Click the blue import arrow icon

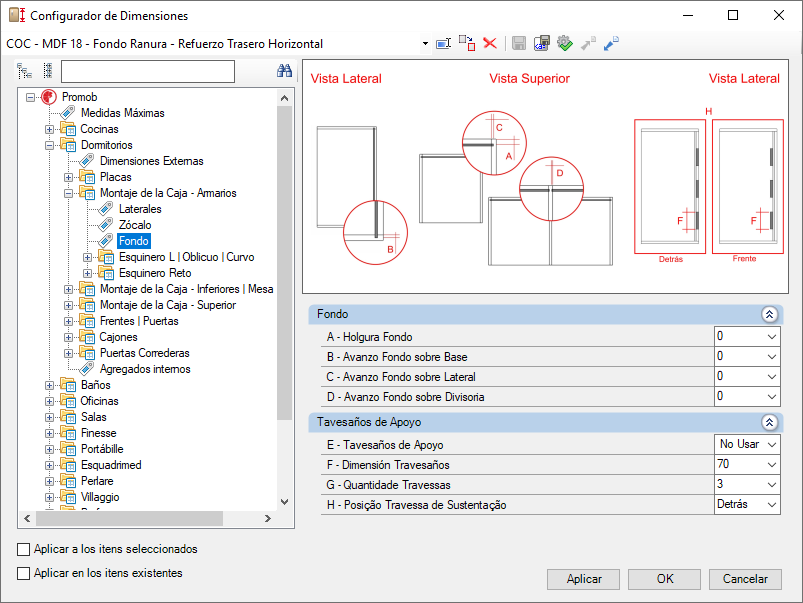point(611,43)
